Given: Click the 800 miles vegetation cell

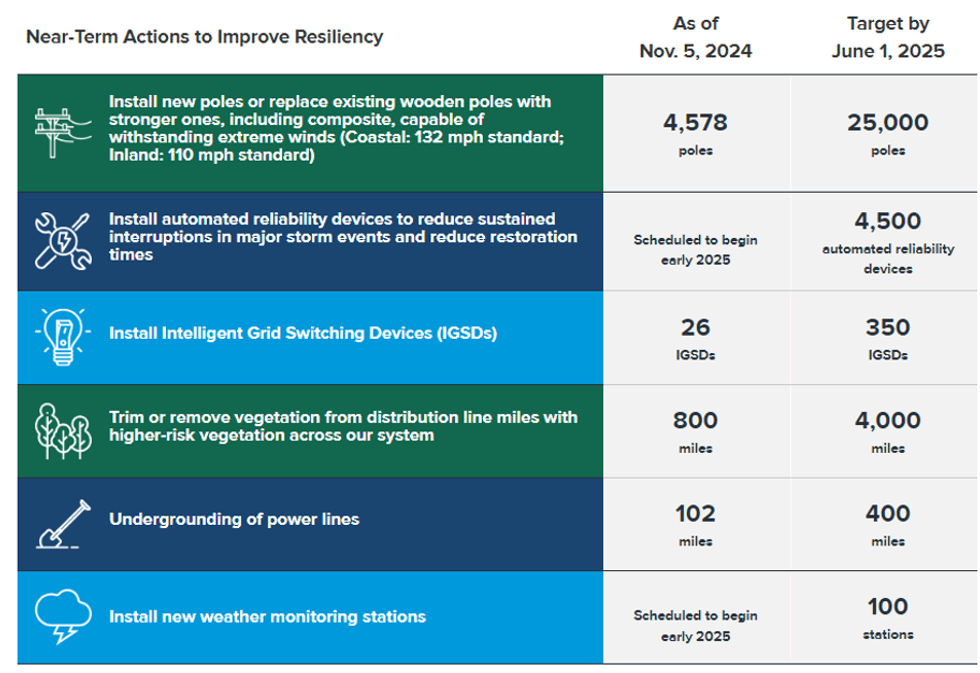Looking at the screenshot, I should tap(696, 431).
